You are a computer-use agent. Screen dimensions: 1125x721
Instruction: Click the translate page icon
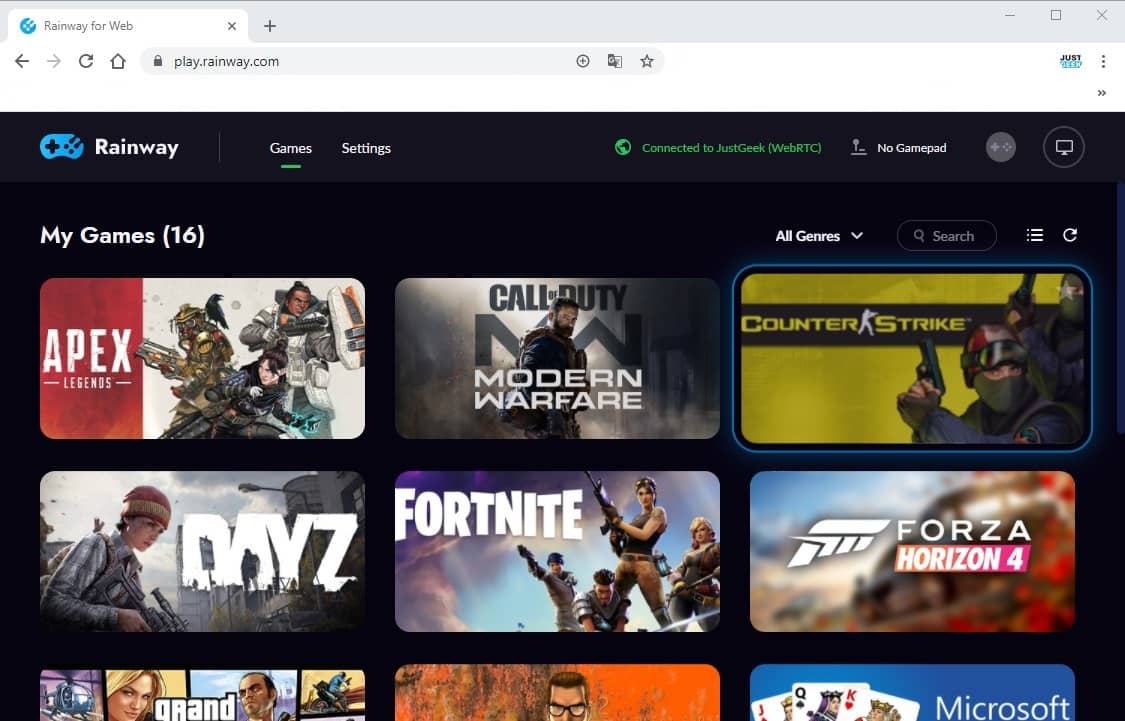[x=615, y=61]
